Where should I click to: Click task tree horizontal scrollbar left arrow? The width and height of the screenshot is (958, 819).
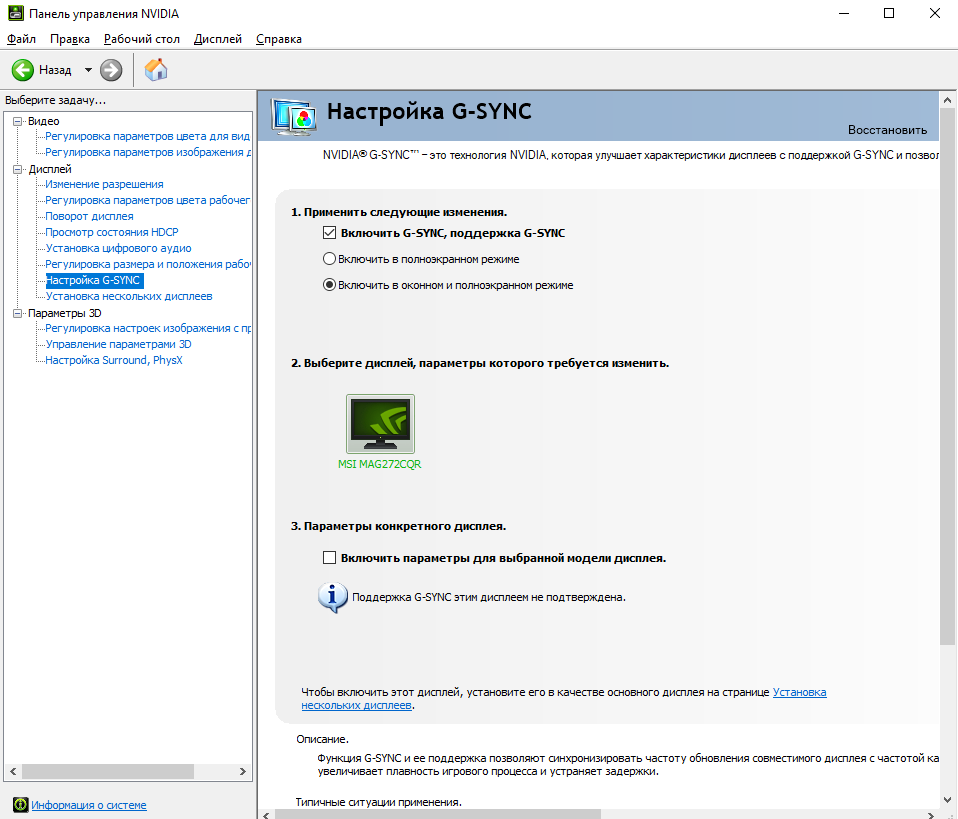coord(13,771)
